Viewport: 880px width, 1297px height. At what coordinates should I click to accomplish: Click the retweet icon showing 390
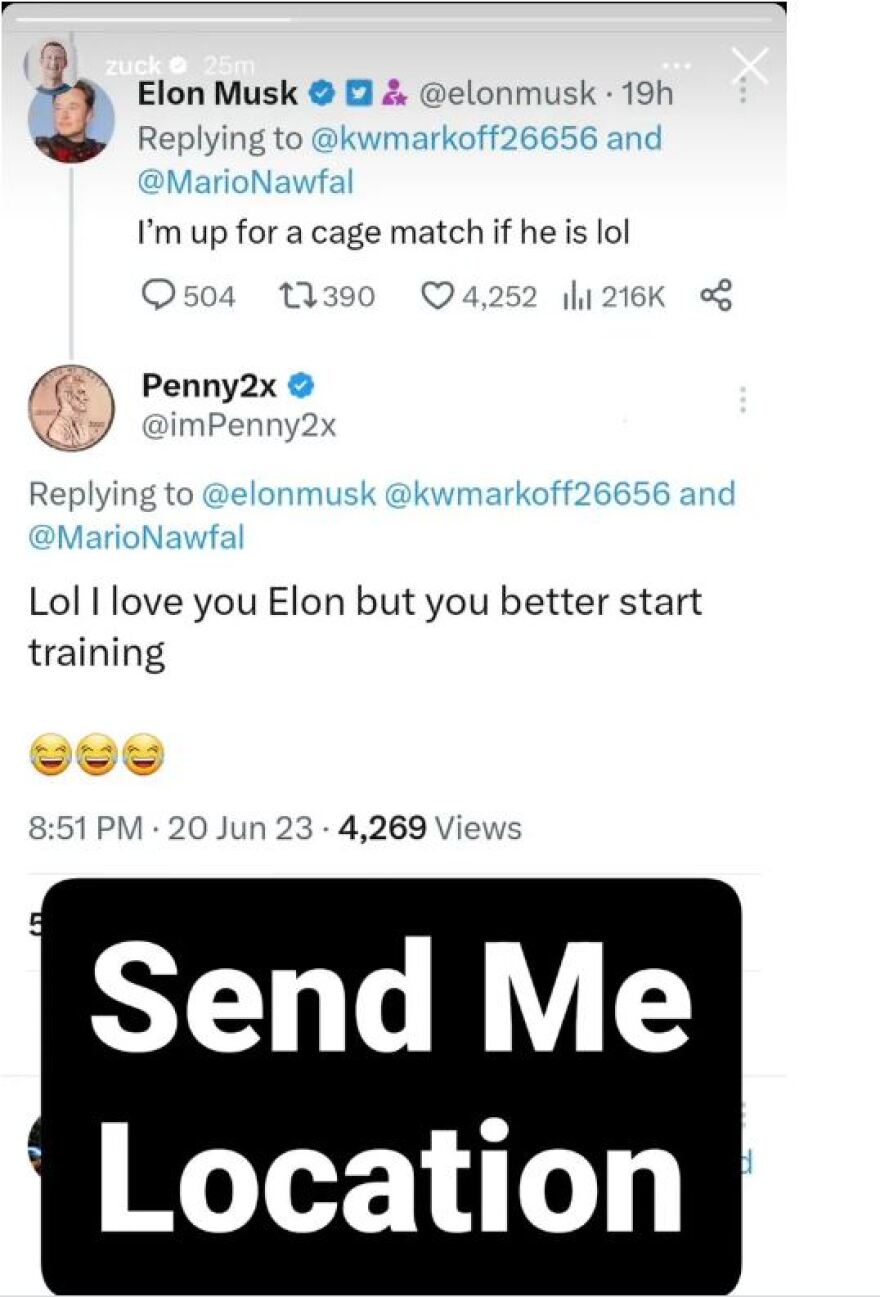pos(294,296)
